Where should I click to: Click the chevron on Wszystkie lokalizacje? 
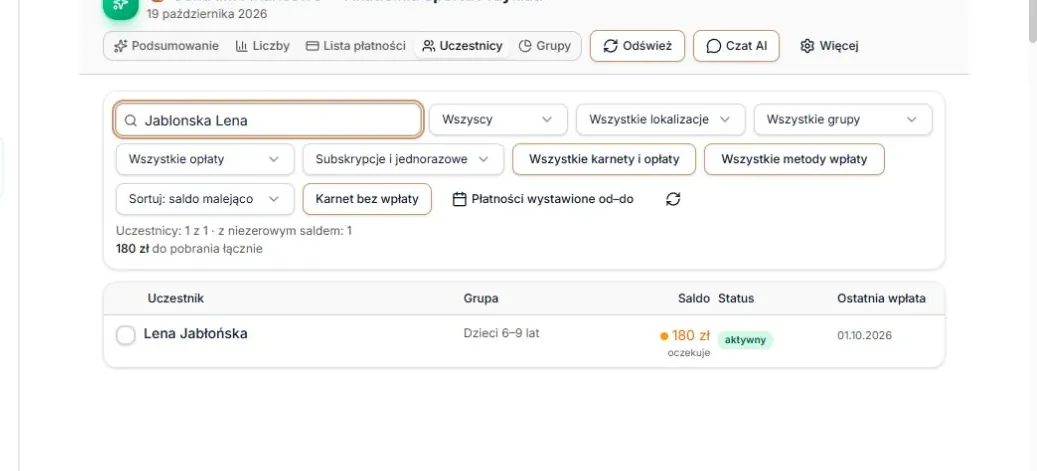pyautogui.click(x=724, y=120)
